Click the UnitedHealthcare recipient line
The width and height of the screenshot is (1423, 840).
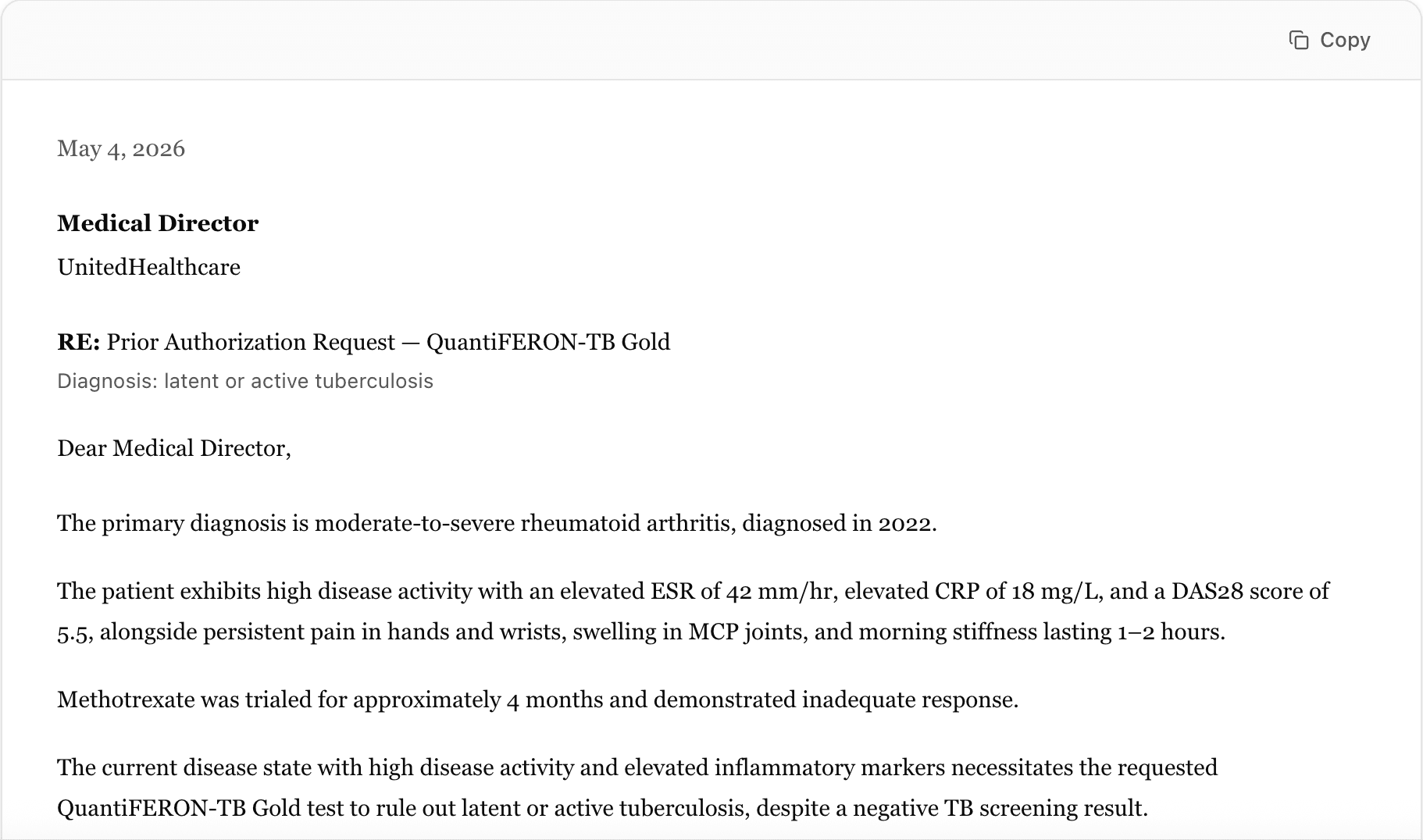pyautogui.click(x=149, y=267)
